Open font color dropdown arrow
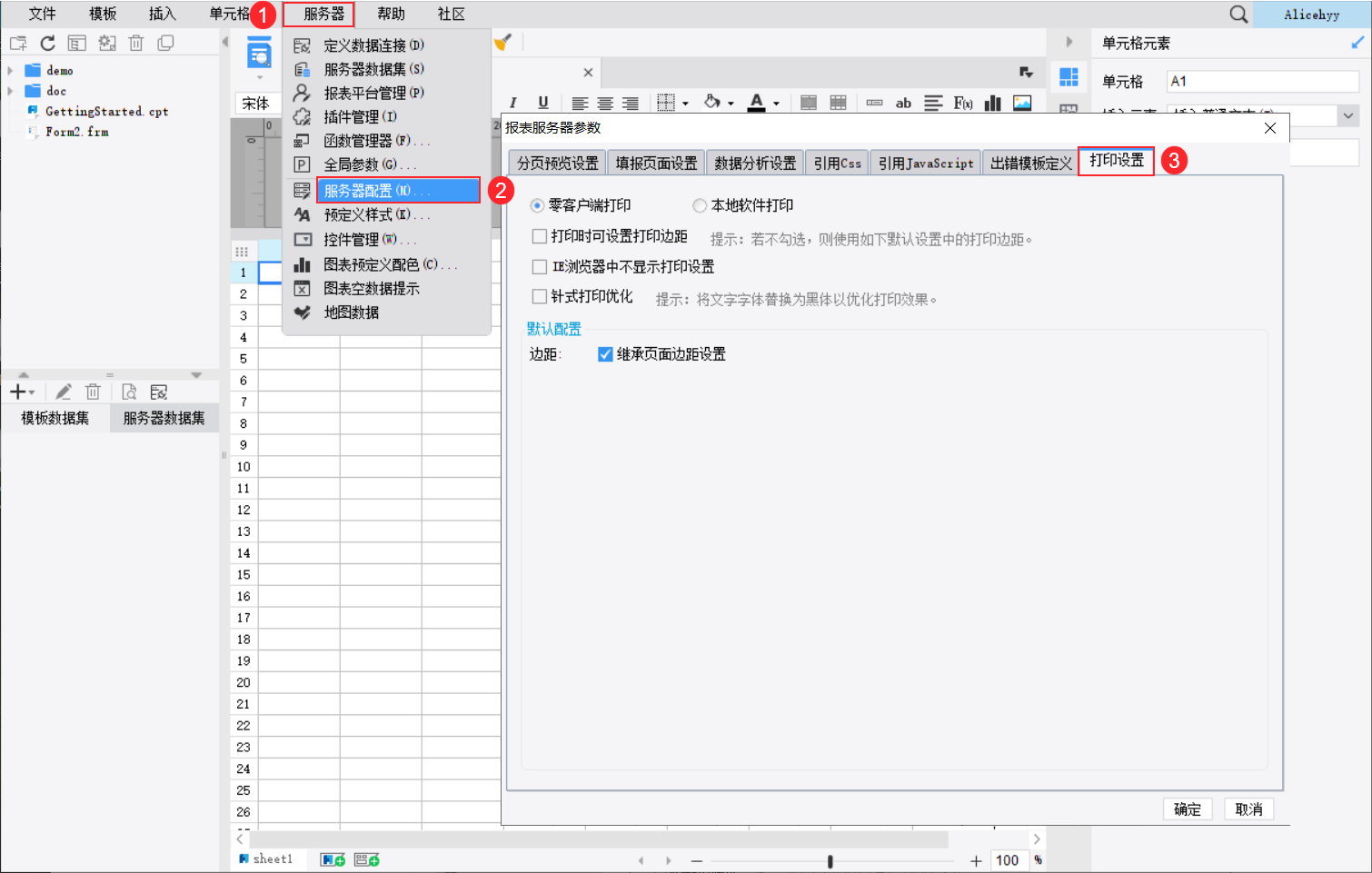This screenshot has height=873, width=1372. (776, 104)
